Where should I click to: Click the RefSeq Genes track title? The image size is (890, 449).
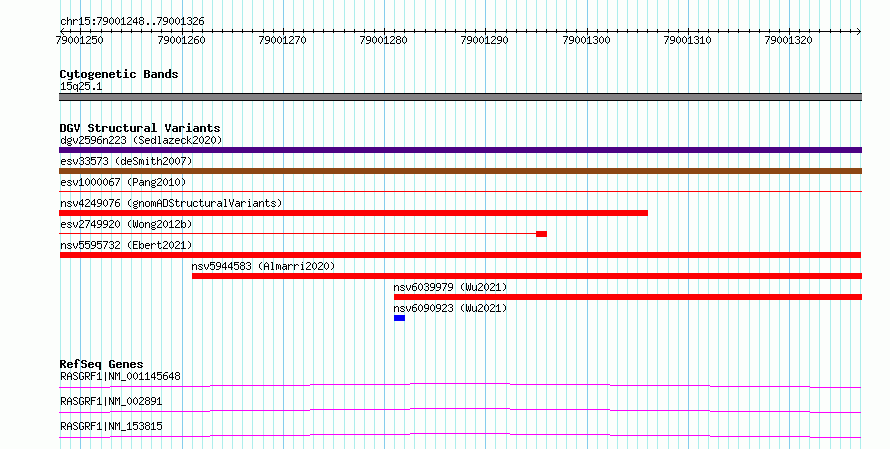pyautogui.click(x=102, y=364)
